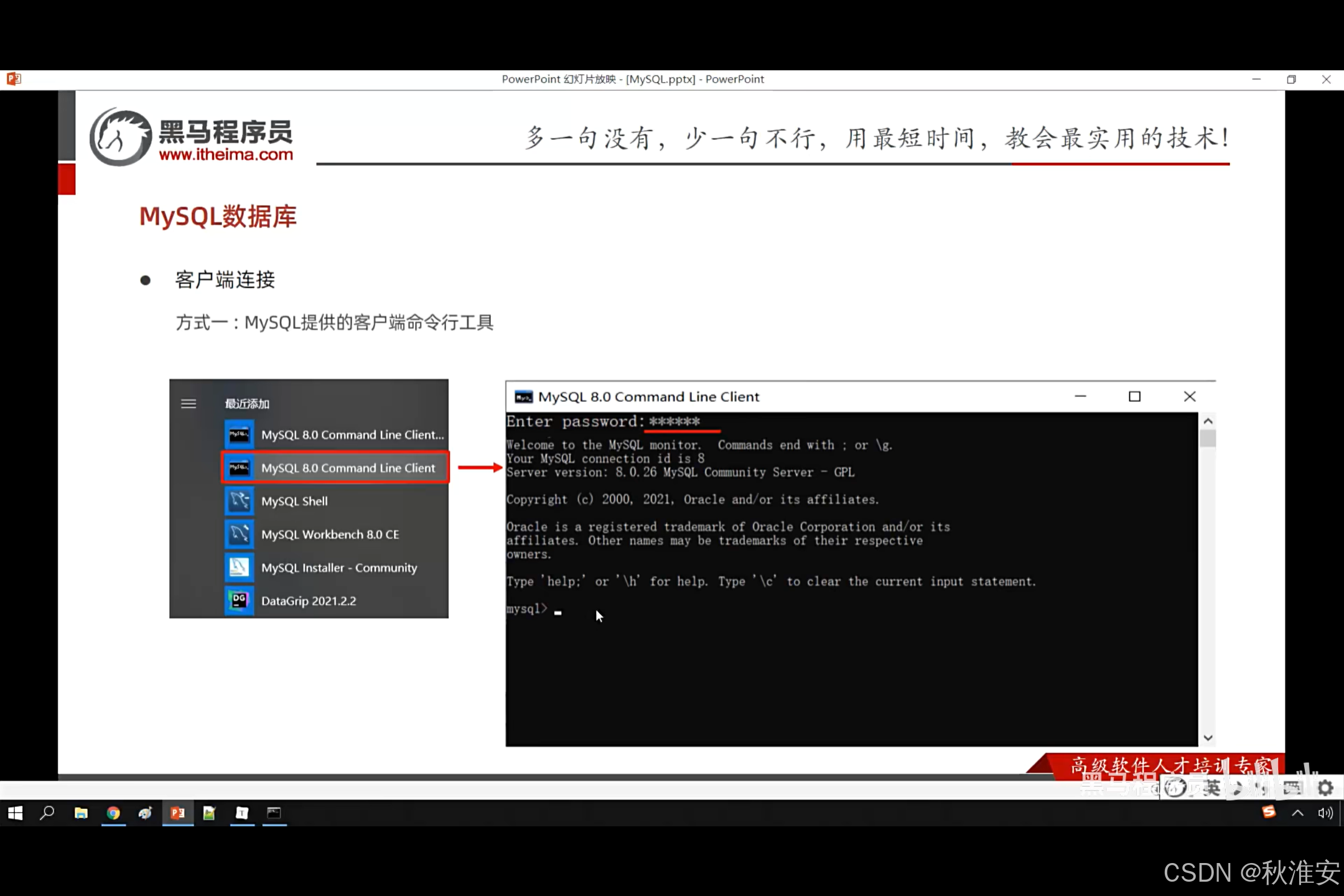Open the input toolbar settings gear

click(1325, 788)
